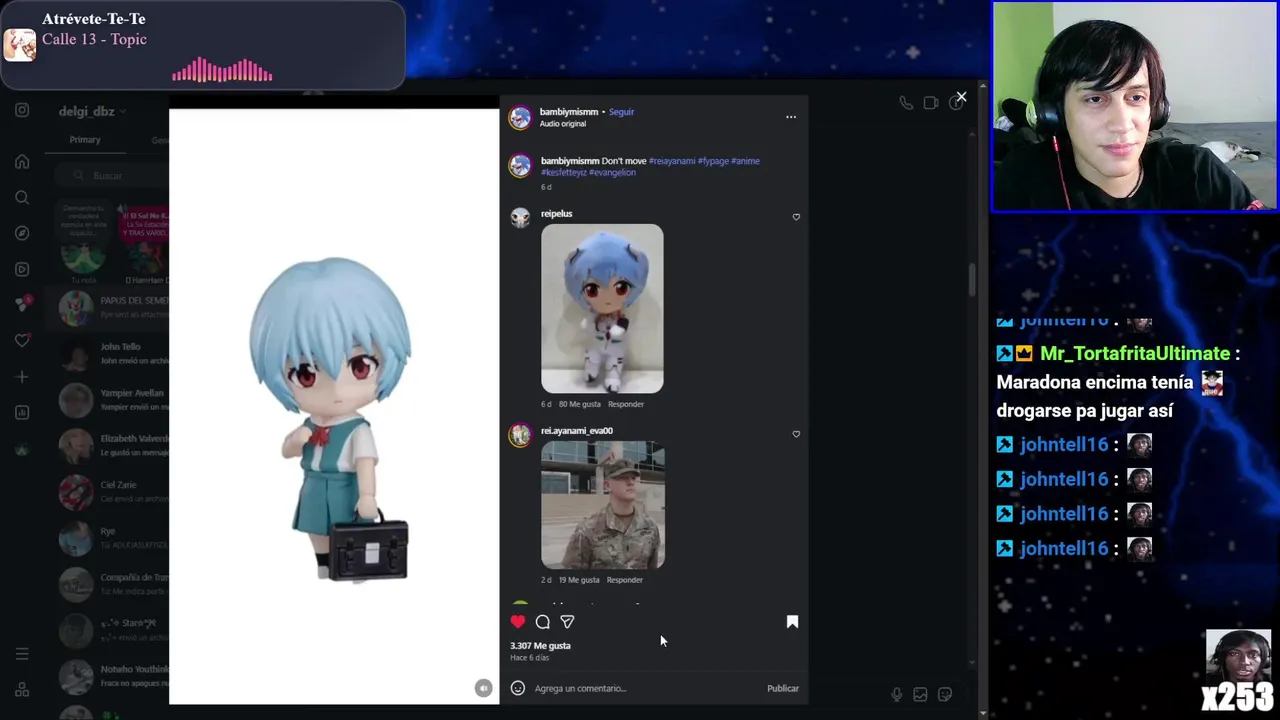Screen dimensions: 1280x720
Task: Click the Instagram logo in sidebar
Action: (22, 110)
